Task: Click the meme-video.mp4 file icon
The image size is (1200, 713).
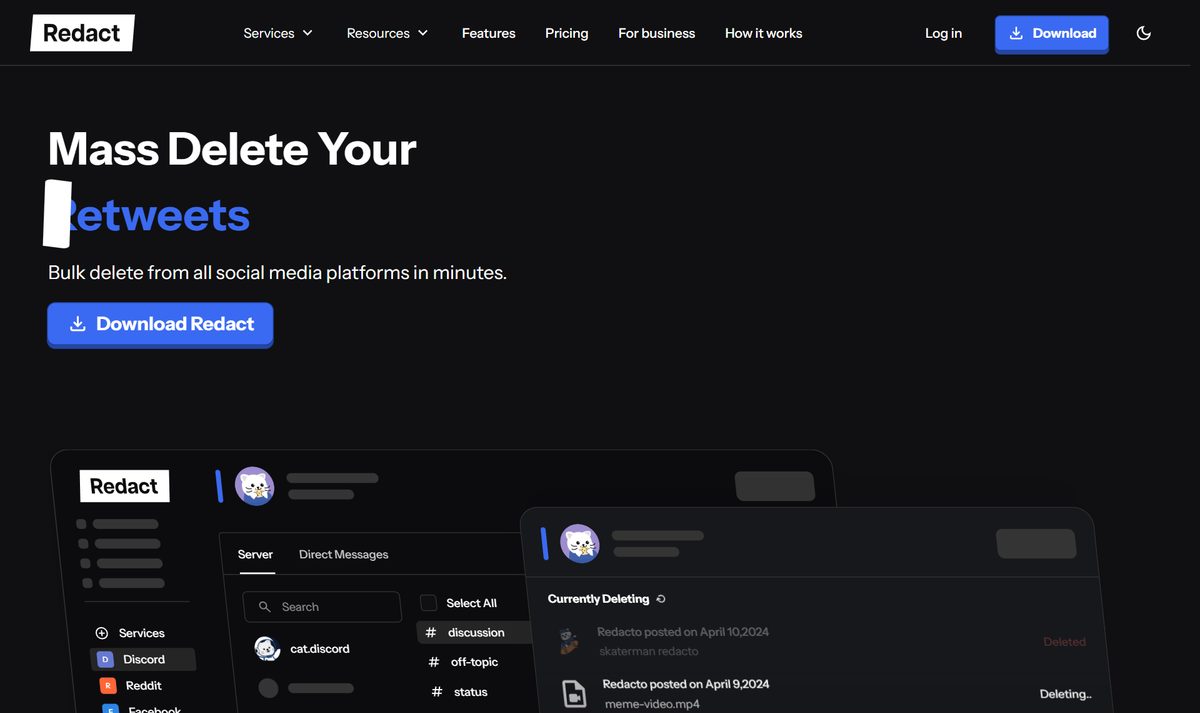Action: coord(574,692)
